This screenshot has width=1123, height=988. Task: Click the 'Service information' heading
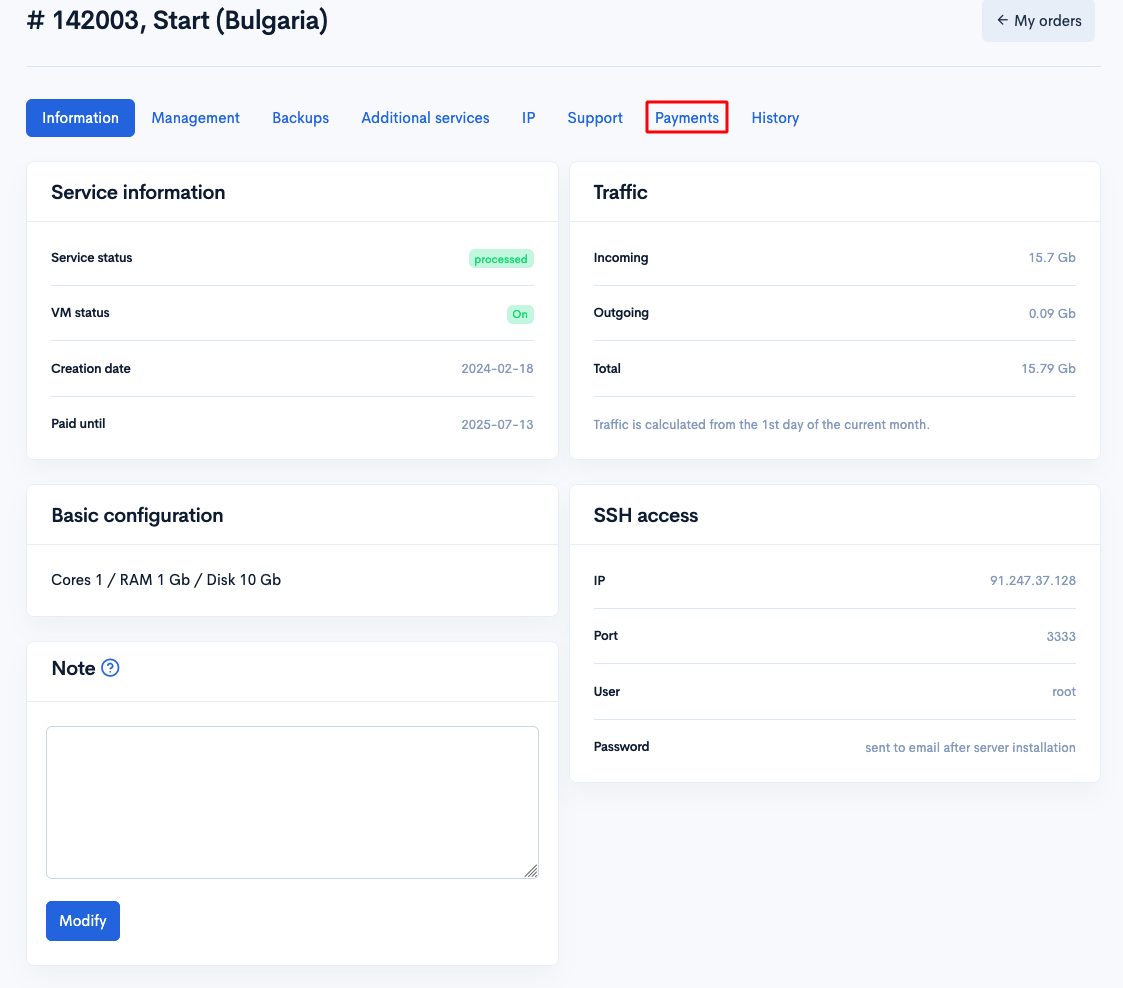tap(138, 192)
